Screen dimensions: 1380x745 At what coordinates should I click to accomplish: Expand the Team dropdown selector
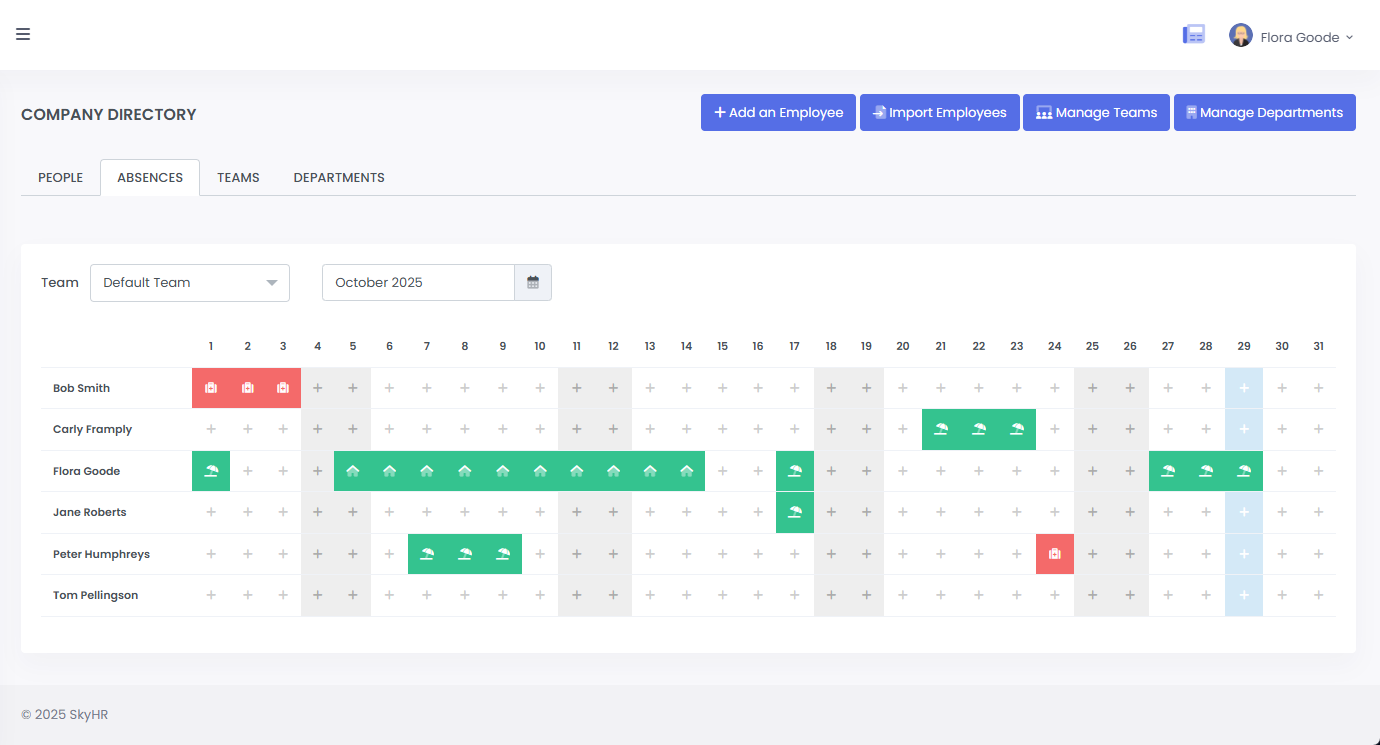click(x=190, y=283)
